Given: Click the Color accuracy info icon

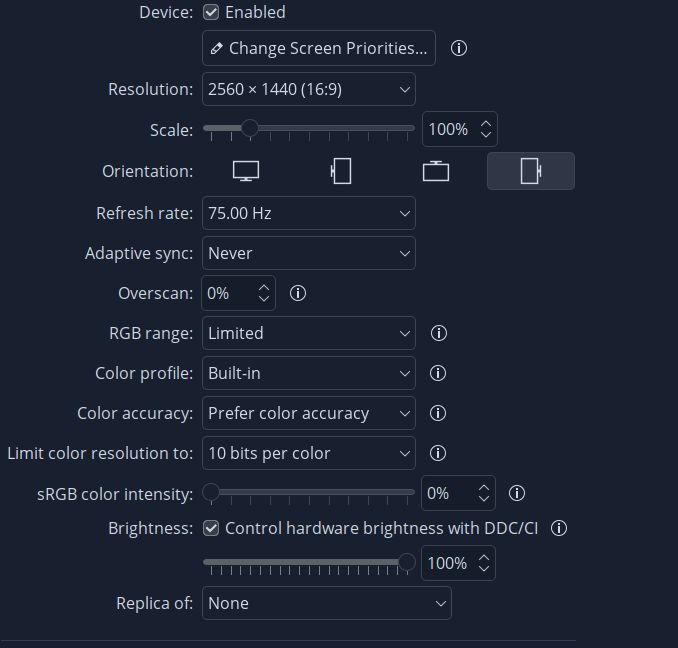Looking at the screenshot, I should 437,413.
